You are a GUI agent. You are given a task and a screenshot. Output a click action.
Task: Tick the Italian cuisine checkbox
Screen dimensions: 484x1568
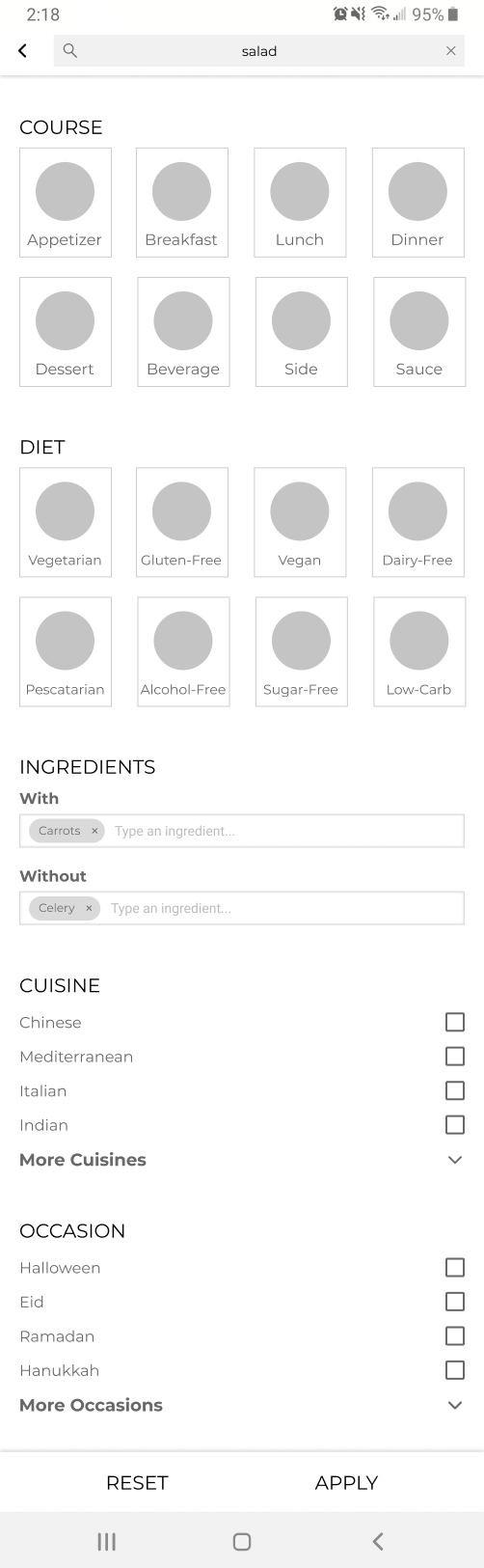pyautogui.click(x=455, y=1090)
